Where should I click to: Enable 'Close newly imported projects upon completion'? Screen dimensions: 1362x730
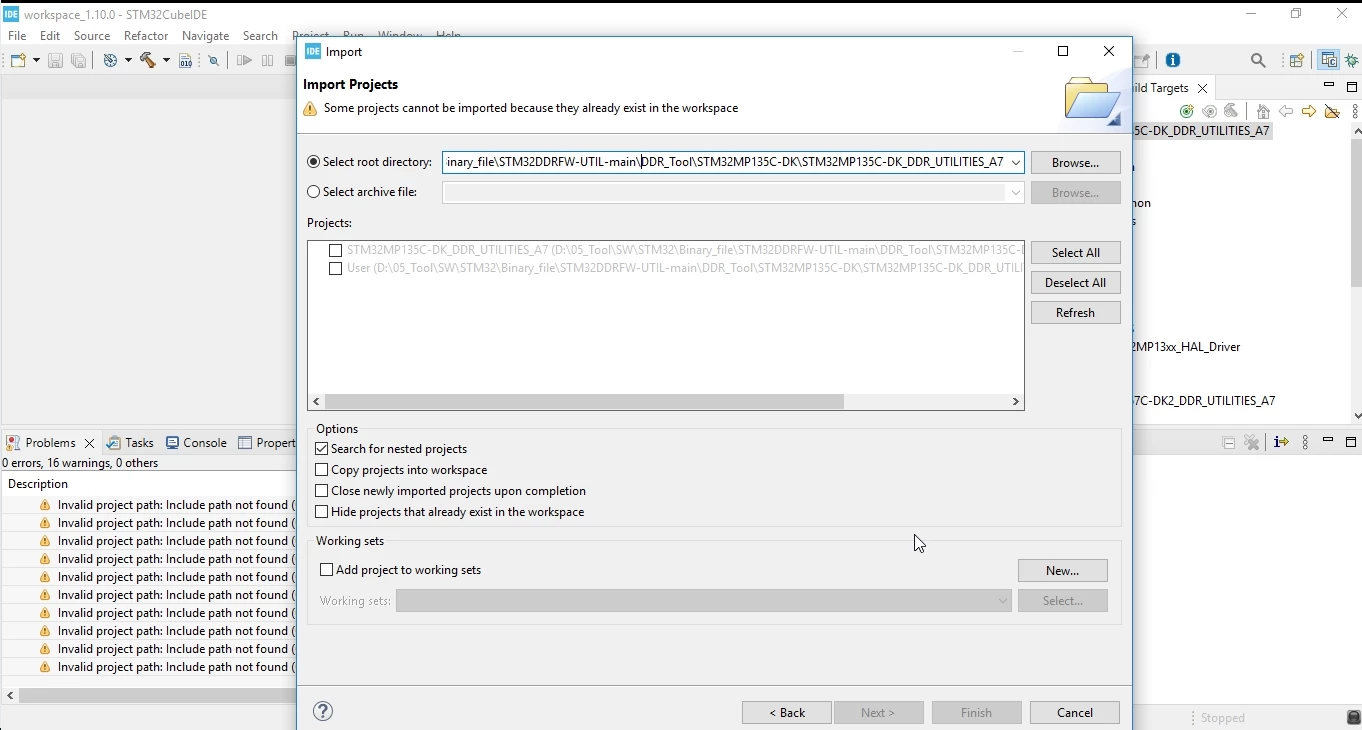click(322, 491)
